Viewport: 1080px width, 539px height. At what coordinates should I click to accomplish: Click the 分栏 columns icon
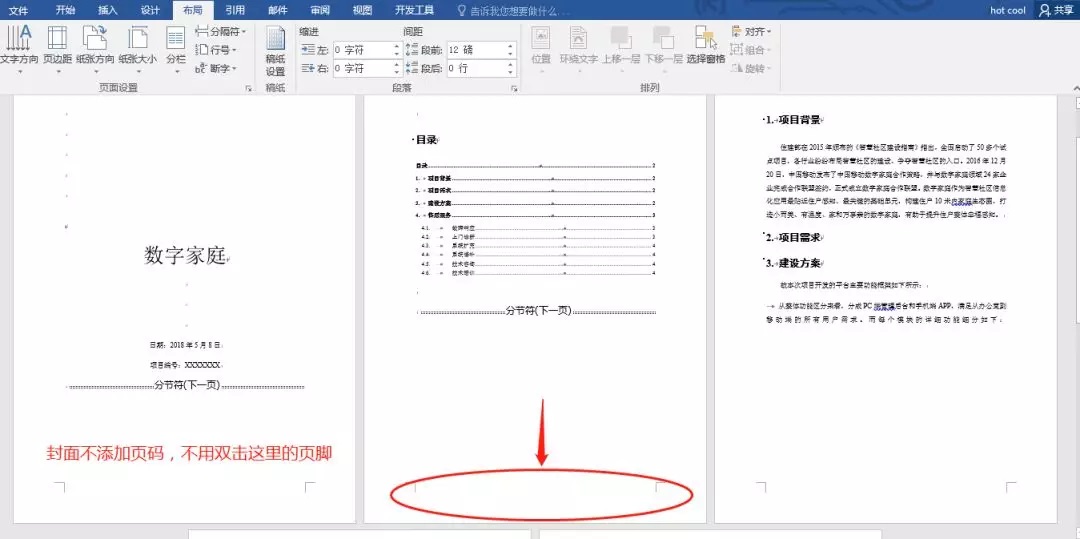pyautogui.click(x=176, y=45)
